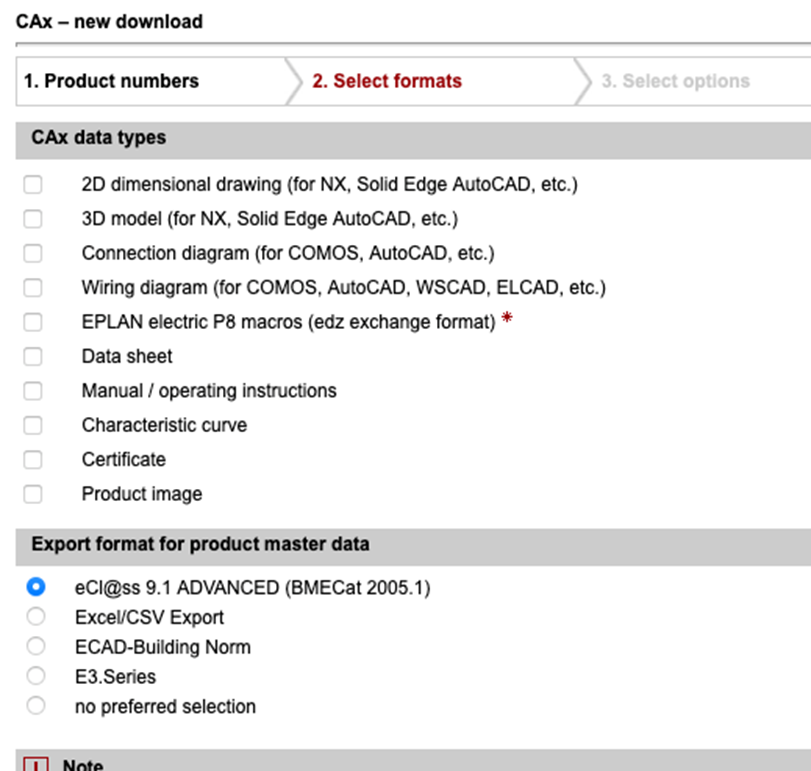This screenshot has width=811, height=771.
Task: Check the 3D model option
Action: (33, 219)
